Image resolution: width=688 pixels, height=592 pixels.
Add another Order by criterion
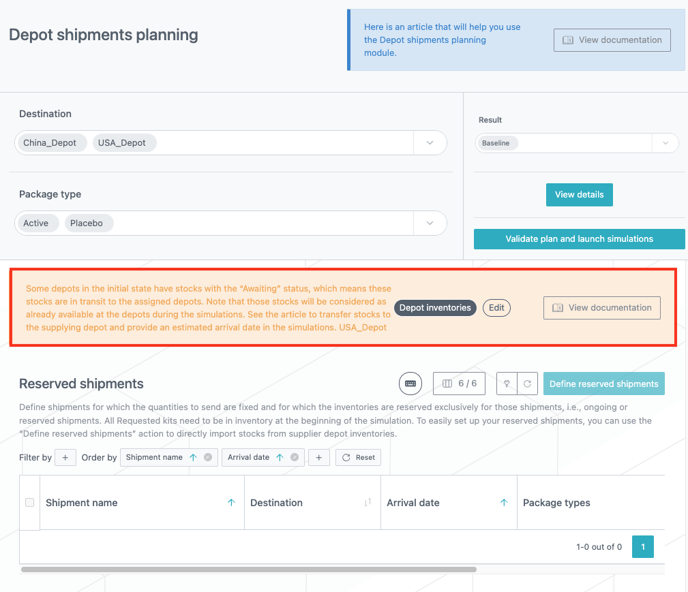pos(318,457)
